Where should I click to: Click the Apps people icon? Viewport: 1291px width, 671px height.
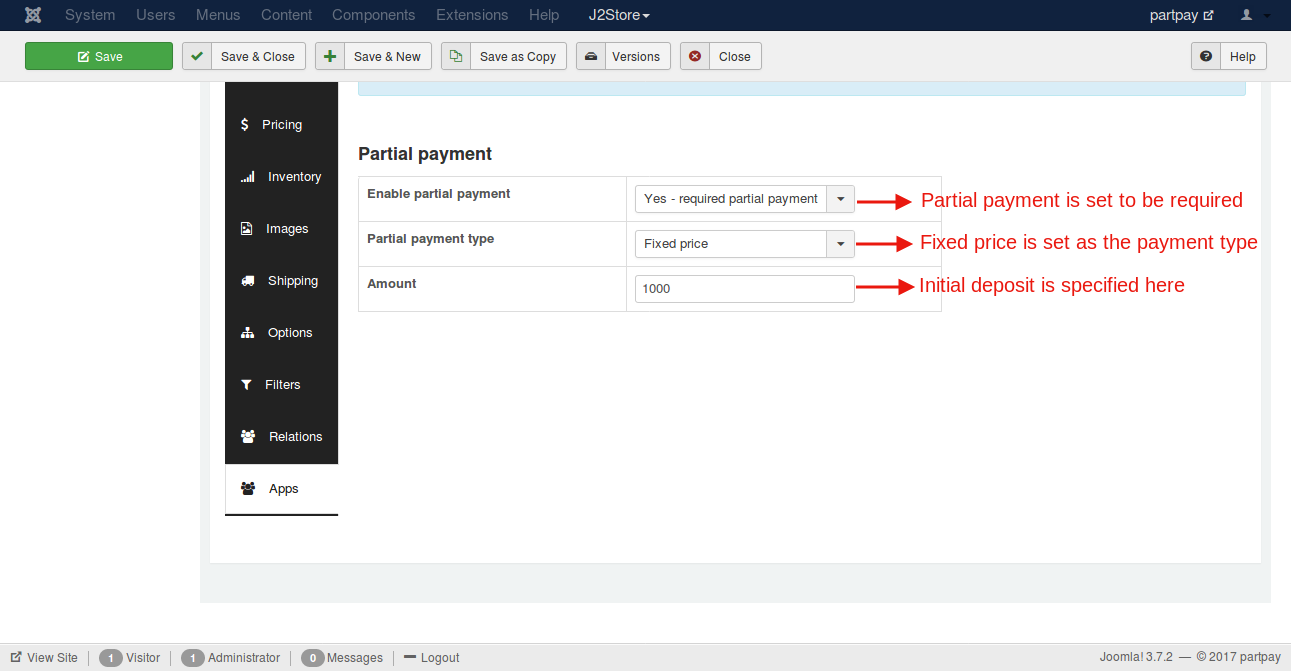[x=248, y=489]
